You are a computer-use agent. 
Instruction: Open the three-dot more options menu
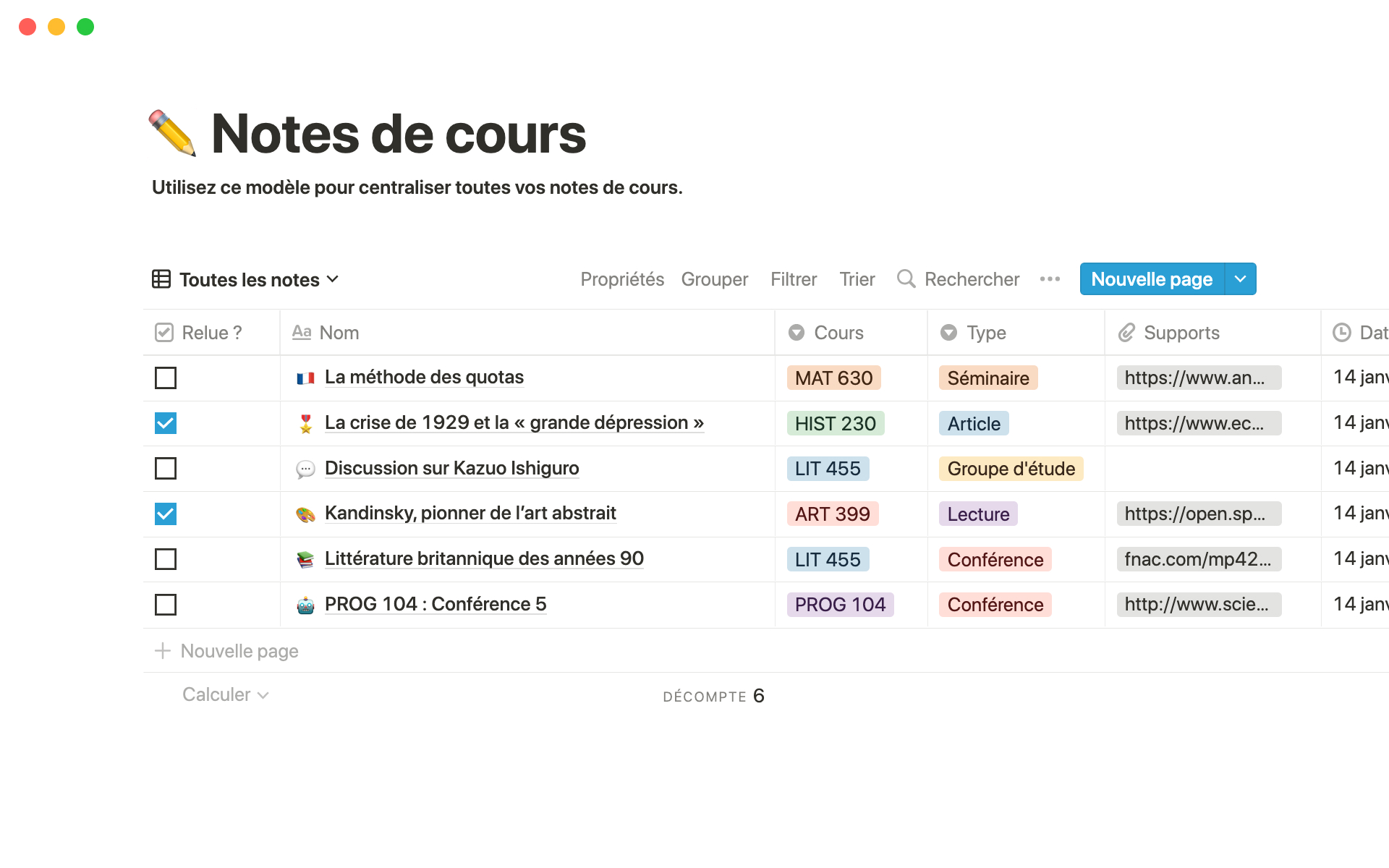1050,278
